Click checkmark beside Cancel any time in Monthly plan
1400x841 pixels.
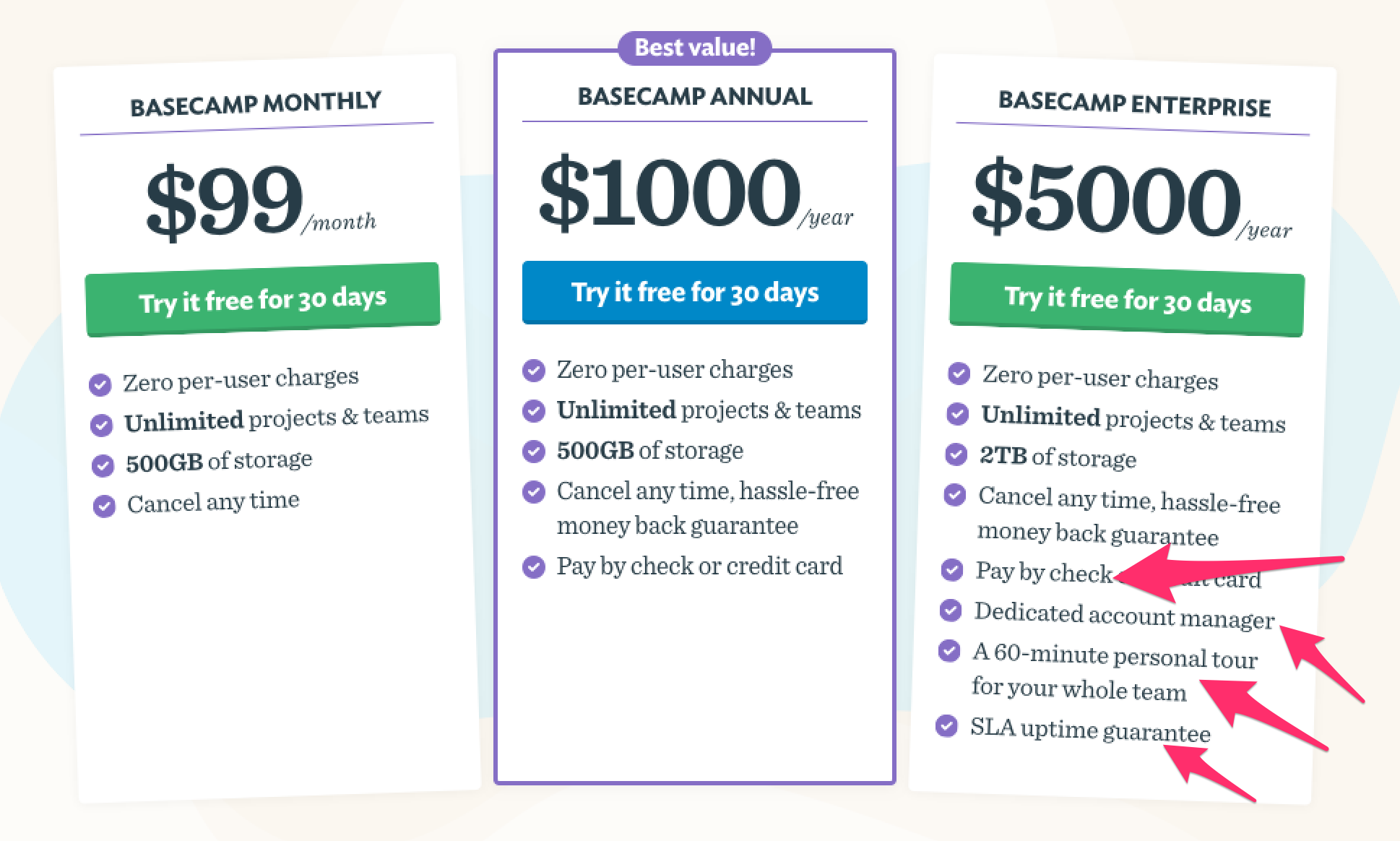tap(105, 506)
